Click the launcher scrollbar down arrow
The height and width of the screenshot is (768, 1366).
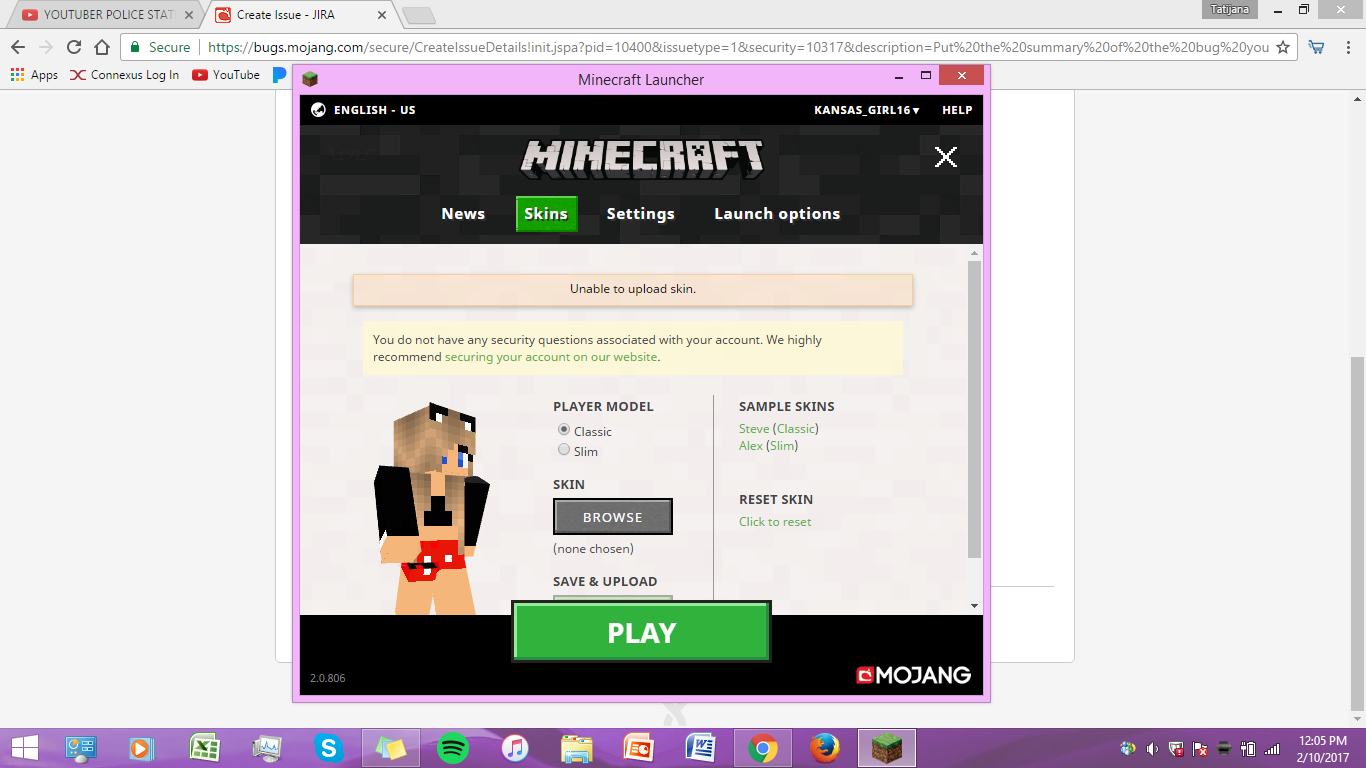tap(975, 606)
